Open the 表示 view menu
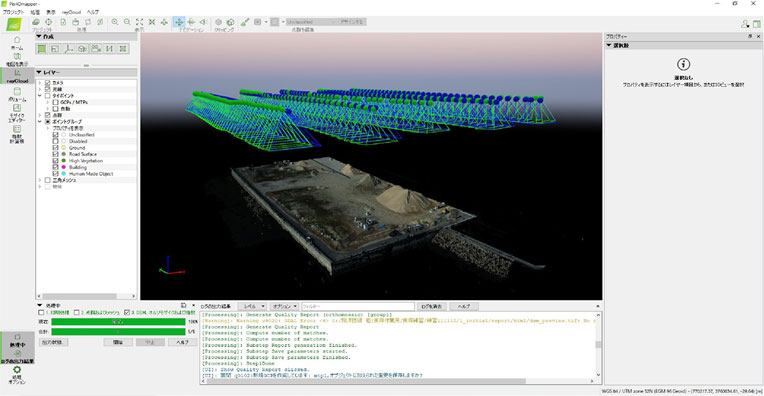Viewport: 764px width, 396px height. [x=51, y=12]
